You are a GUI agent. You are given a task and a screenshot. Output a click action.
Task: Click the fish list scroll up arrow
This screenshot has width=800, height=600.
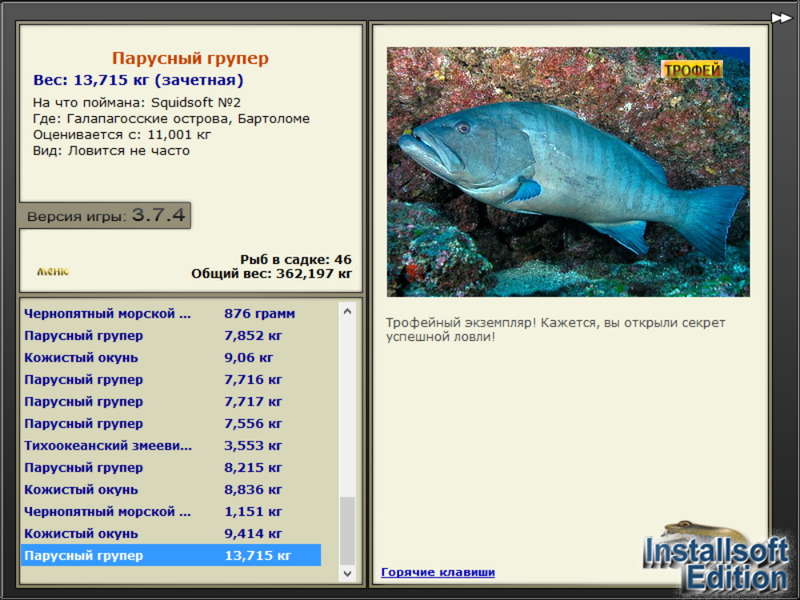point(347,311)
